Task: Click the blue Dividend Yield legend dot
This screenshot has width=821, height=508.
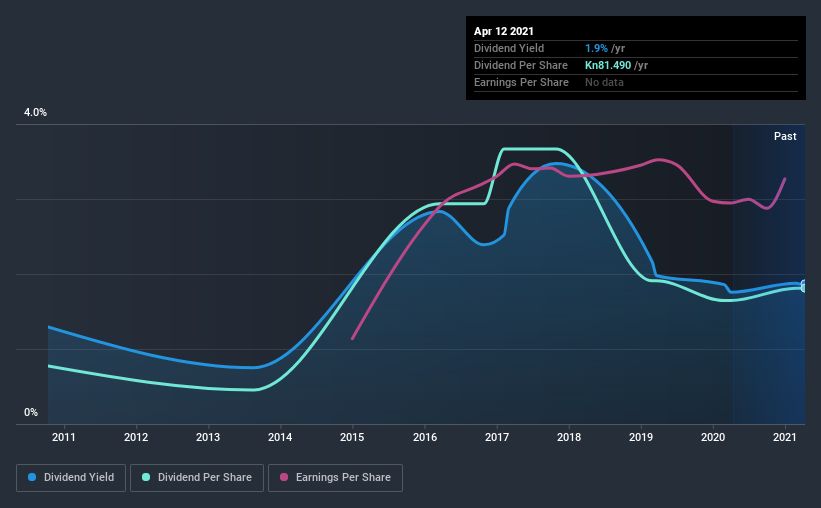Action: click(32, 477)
